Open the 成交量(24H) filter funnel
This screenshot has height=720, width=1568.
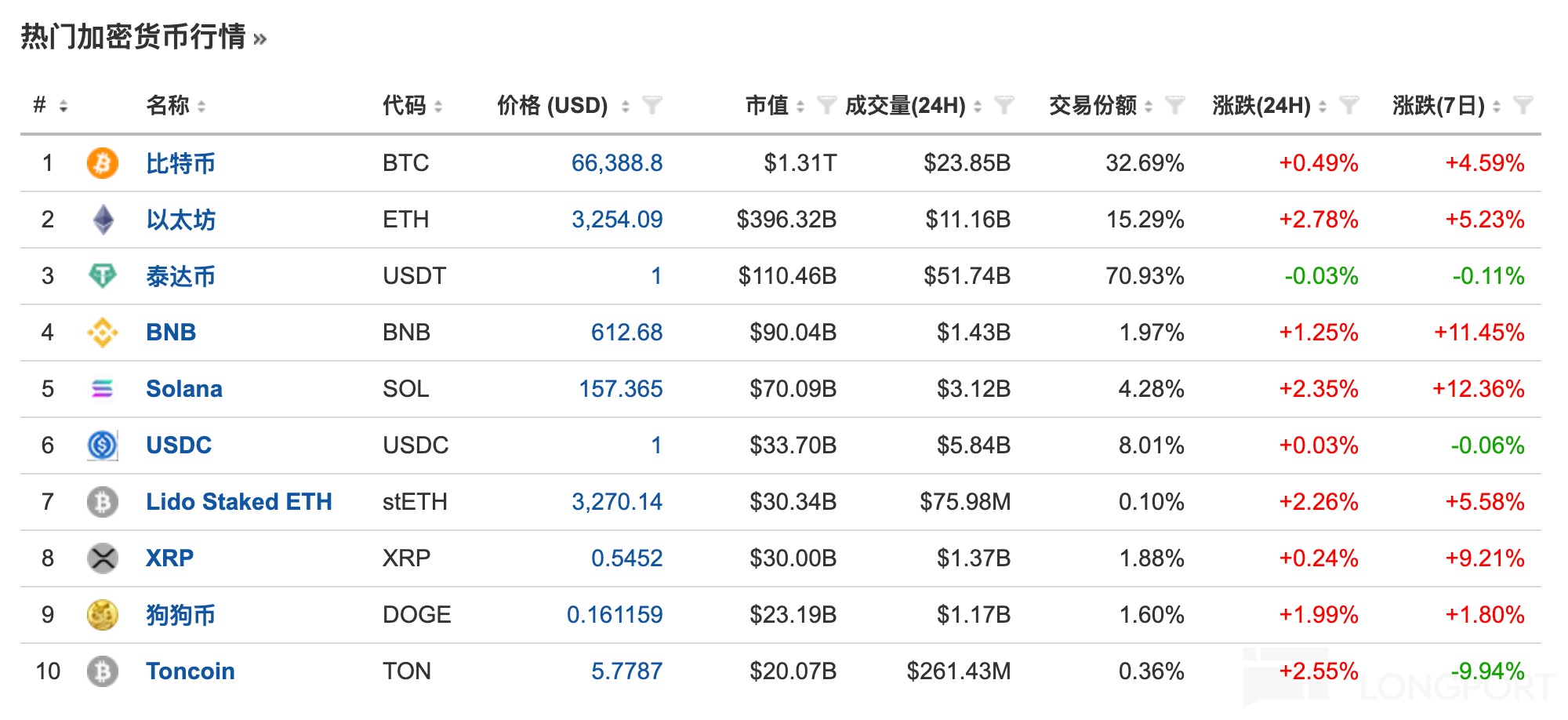pos(1004,105)
